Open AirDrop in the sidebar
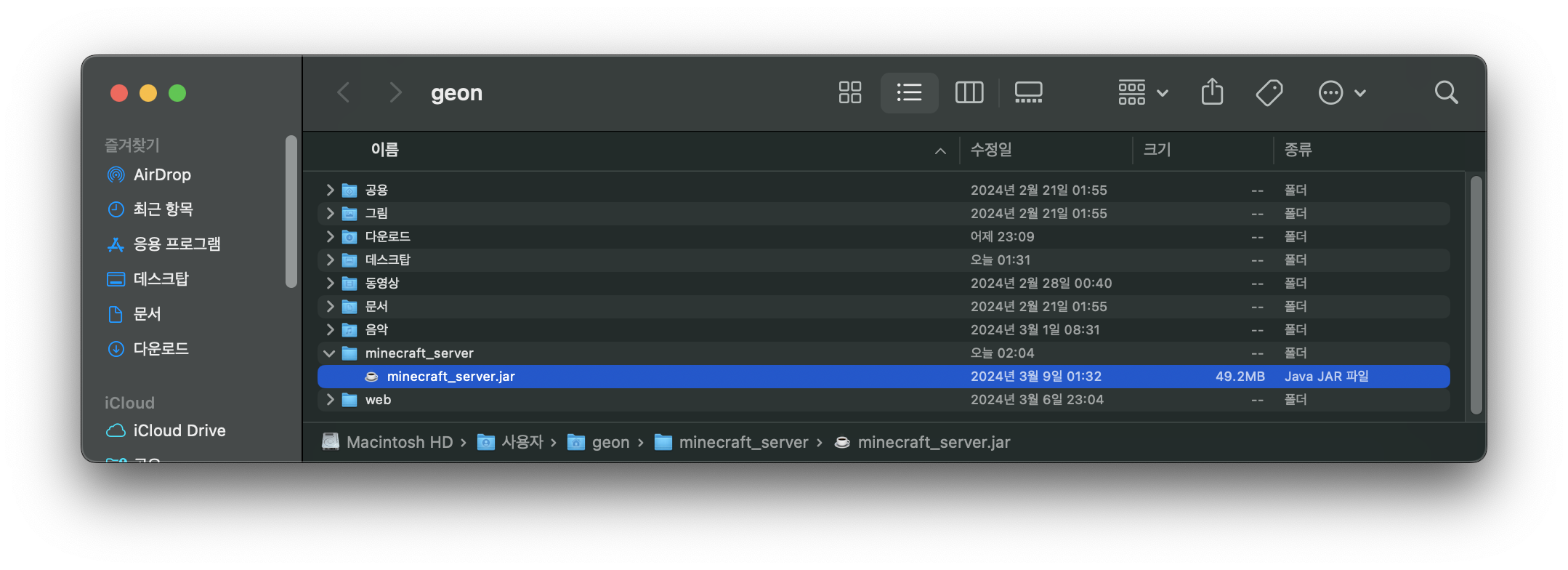The height and width of the screenshot is (570, 1568). 149,174
